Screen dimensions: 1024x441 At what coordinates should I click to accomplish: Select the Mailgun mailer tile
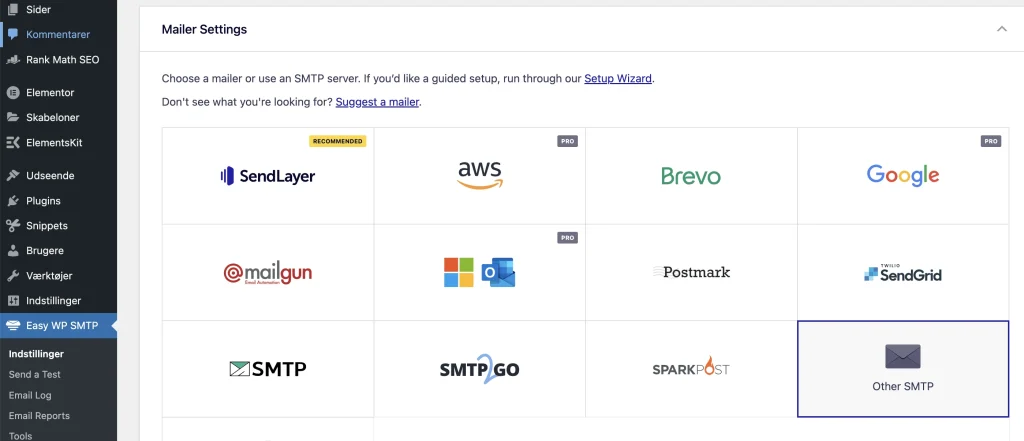click(x=268, y=272)
